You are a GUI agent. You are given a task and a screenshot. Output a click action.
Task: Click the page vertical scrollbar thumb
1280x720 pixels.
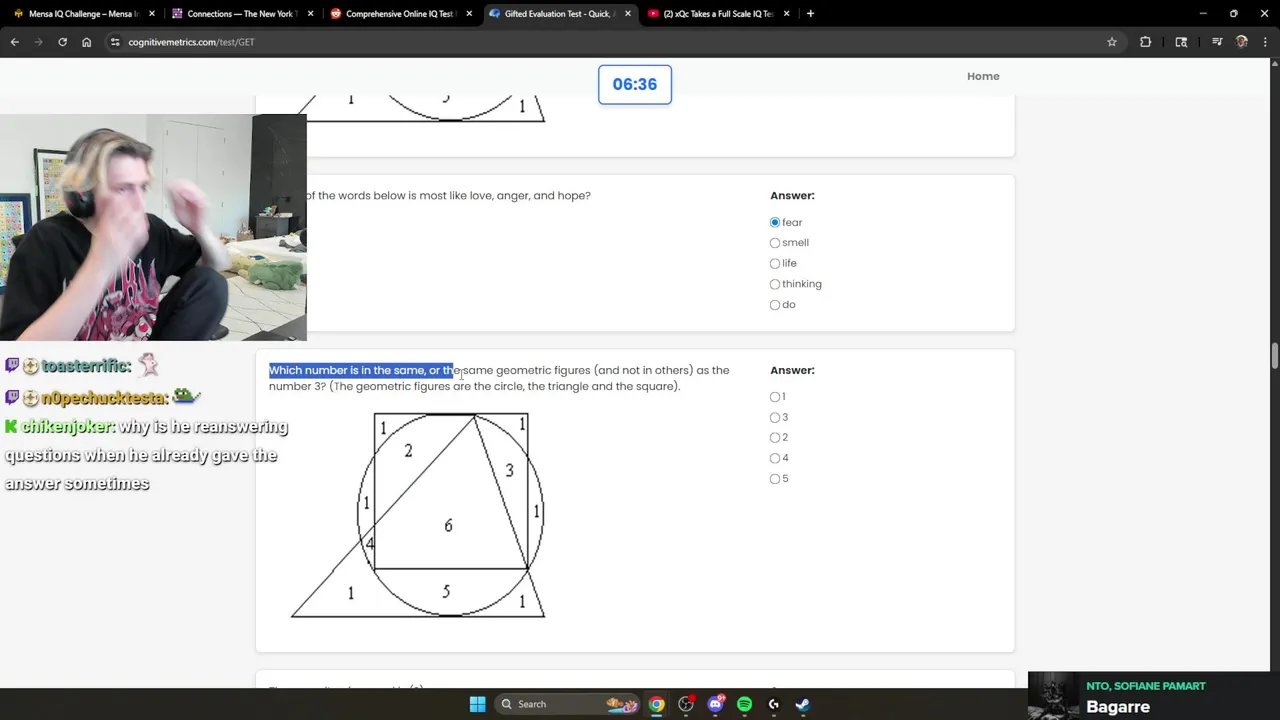pyautogui.click(x=1274, y=356)
